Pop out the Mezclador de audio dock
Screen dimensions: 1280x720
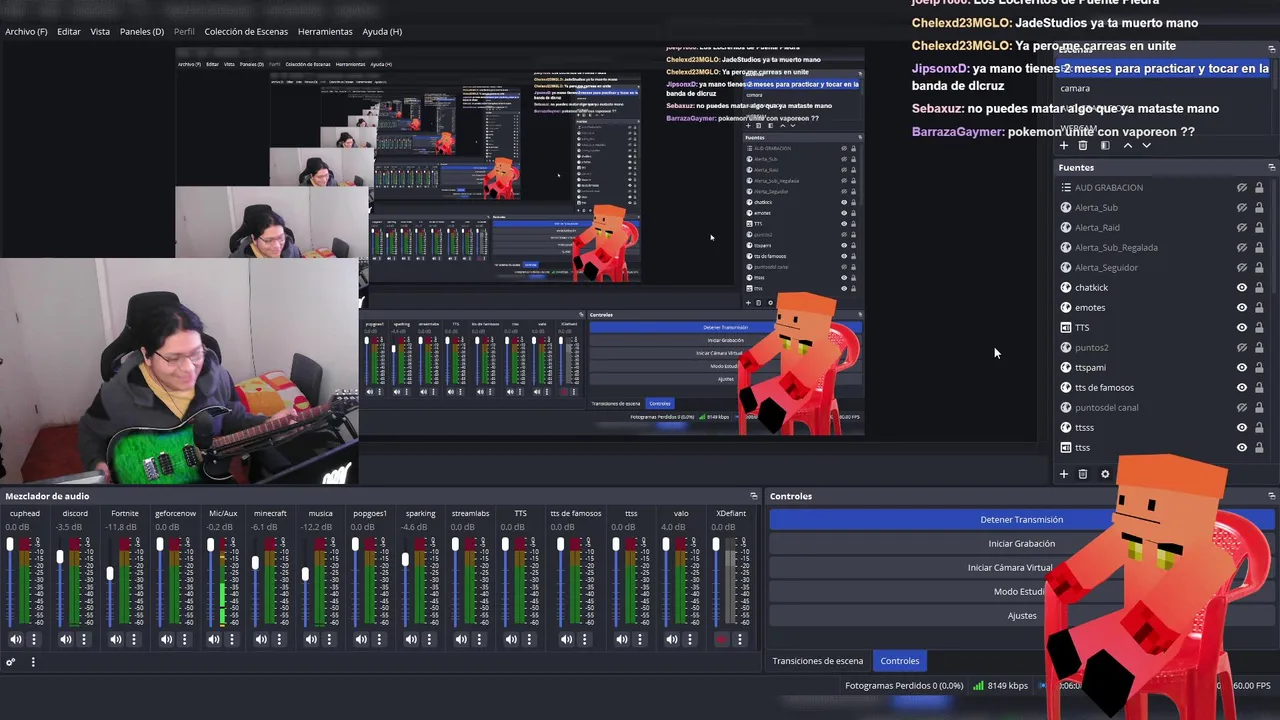click(x=754, y=496)
